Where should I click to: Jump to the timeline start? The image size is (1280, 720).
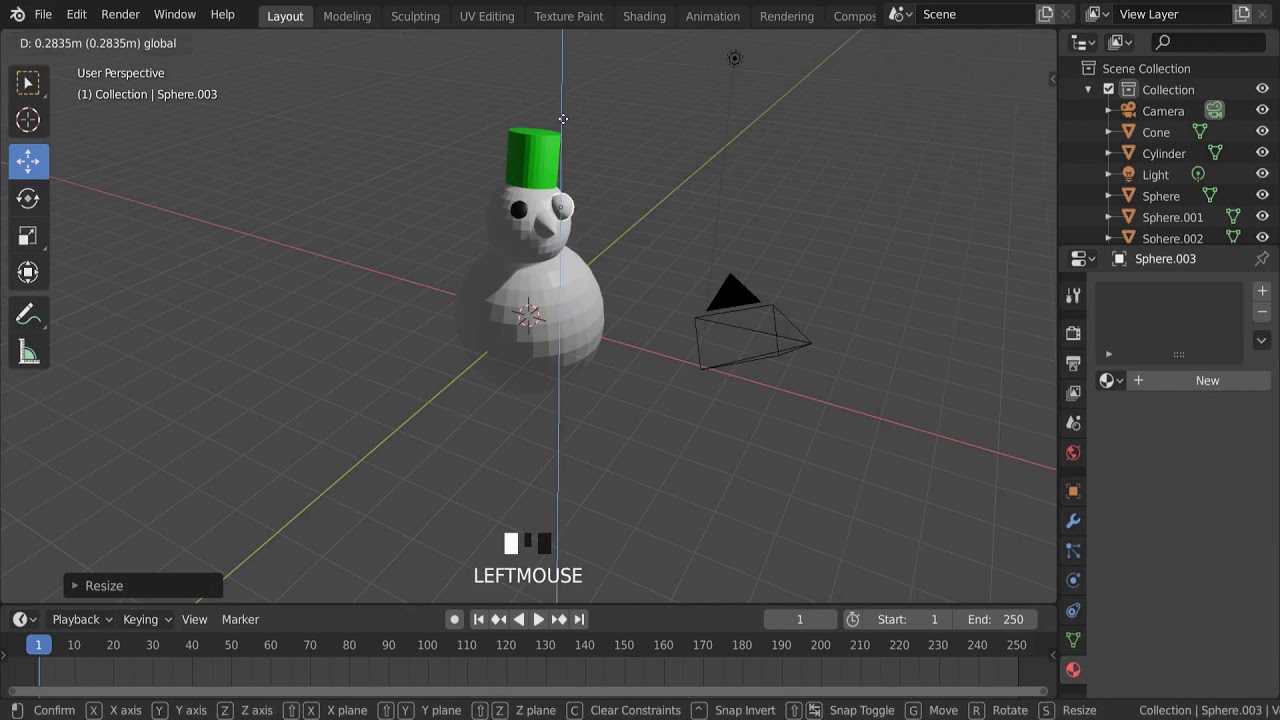478,619
